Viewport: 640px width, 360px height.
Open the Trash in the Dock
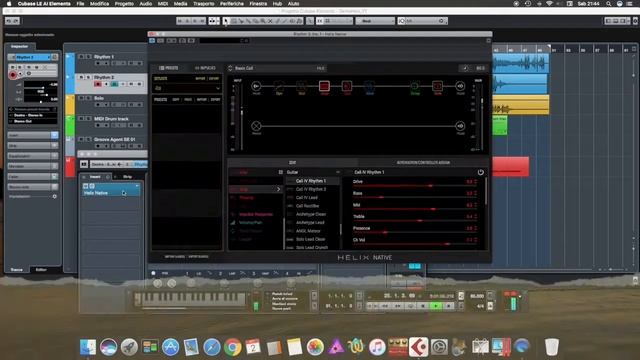pos(551,347)
